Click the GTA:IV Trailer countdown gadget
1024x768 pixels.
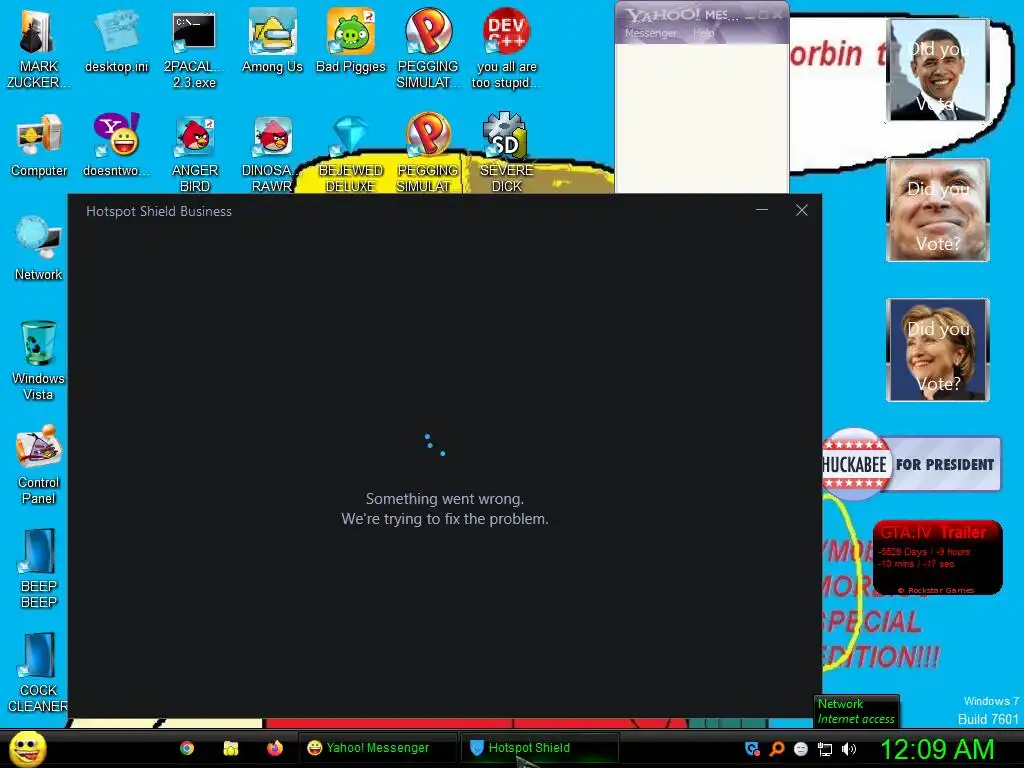[938, 558]
